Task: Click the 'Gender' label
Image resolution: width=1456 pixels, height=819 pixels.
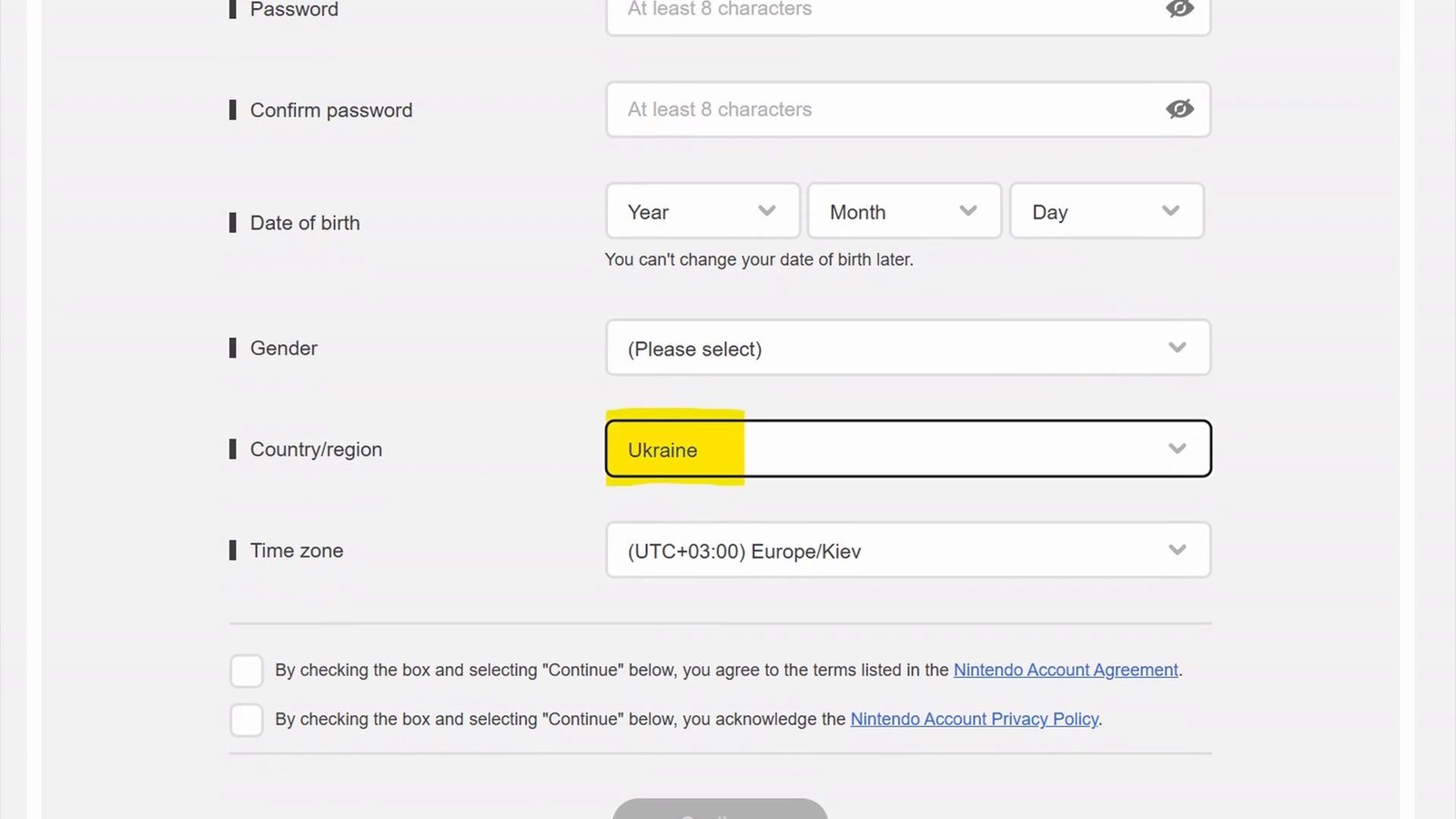Action: pos(284,349)
